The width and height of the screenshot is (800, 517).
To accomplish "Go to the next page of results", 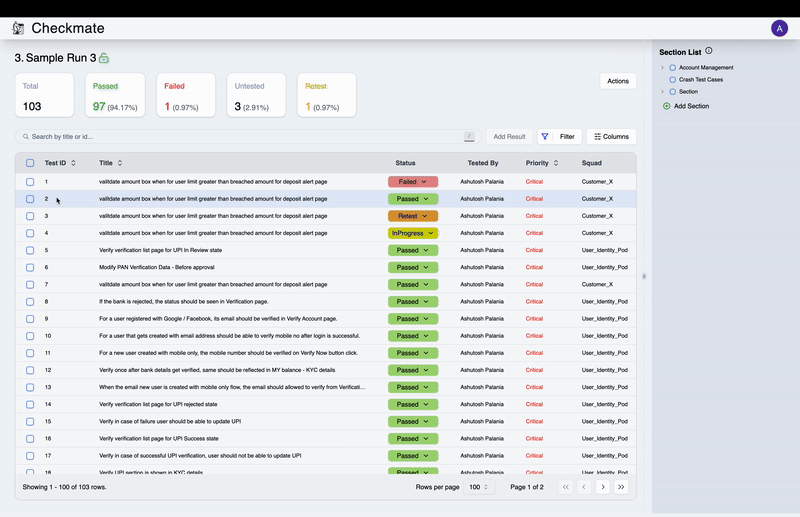I will click(x=602, y=487).
